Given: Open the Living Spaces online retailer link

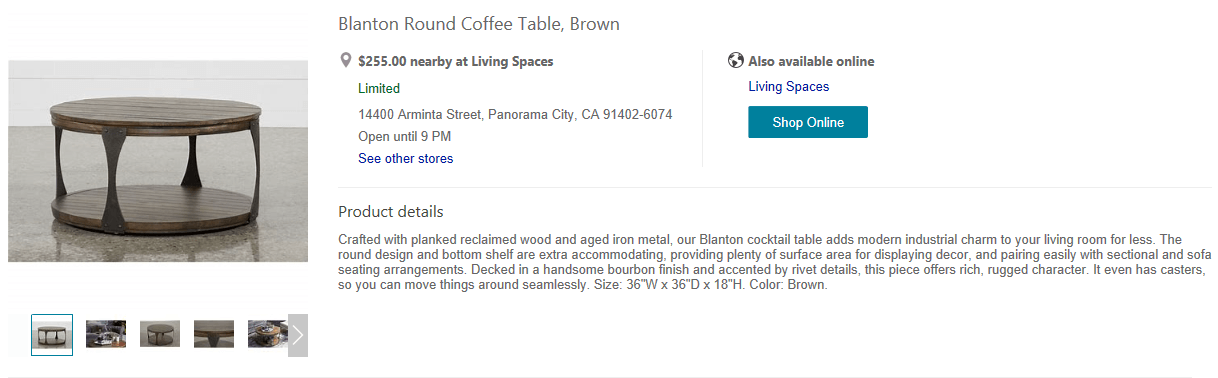Looking at the screenshot, I should 789,87.
